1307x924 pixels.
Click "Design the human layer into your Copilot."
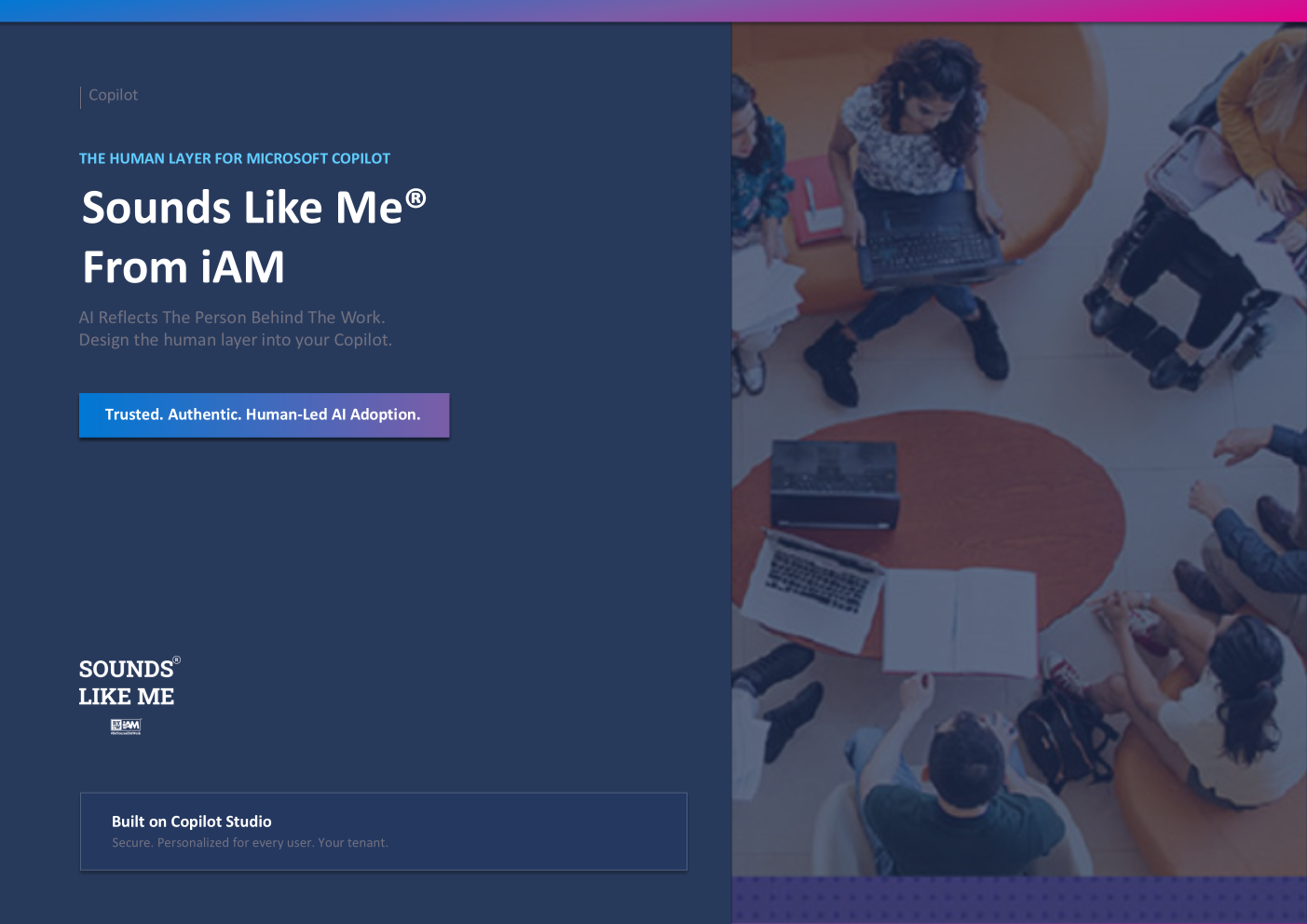coord(236,340)
